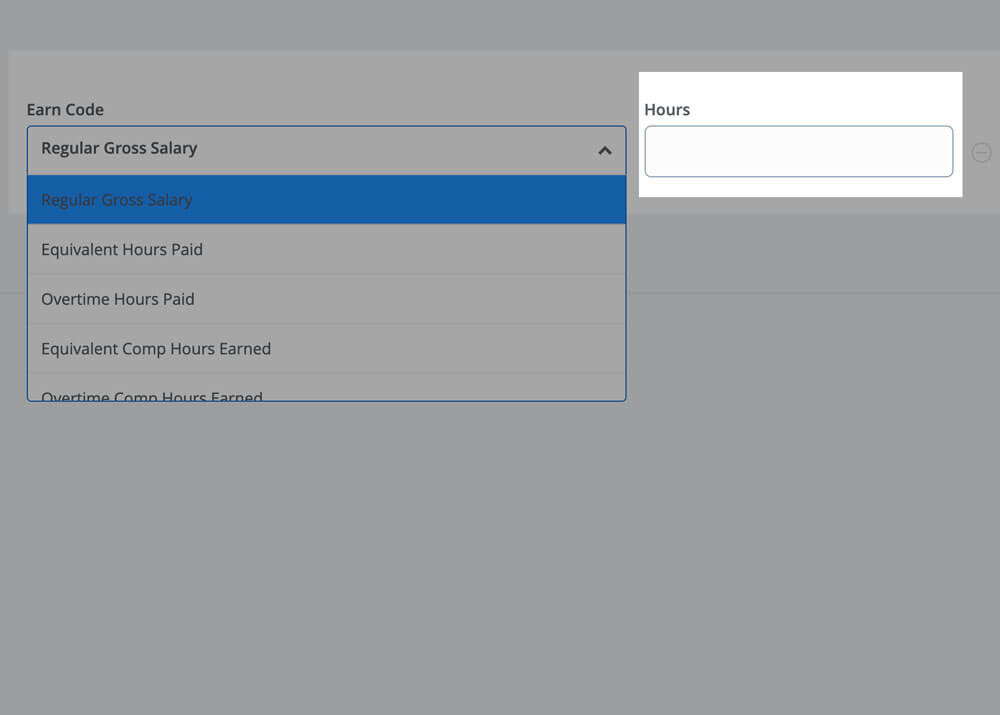This screenshot has width=1000, height=715.
Task: Click the Hours field label
Action: point(667,110)
